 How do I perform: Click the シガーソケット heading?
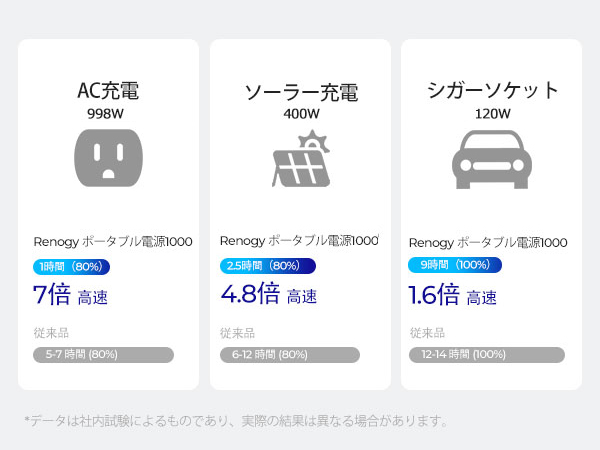click(491, 90)
